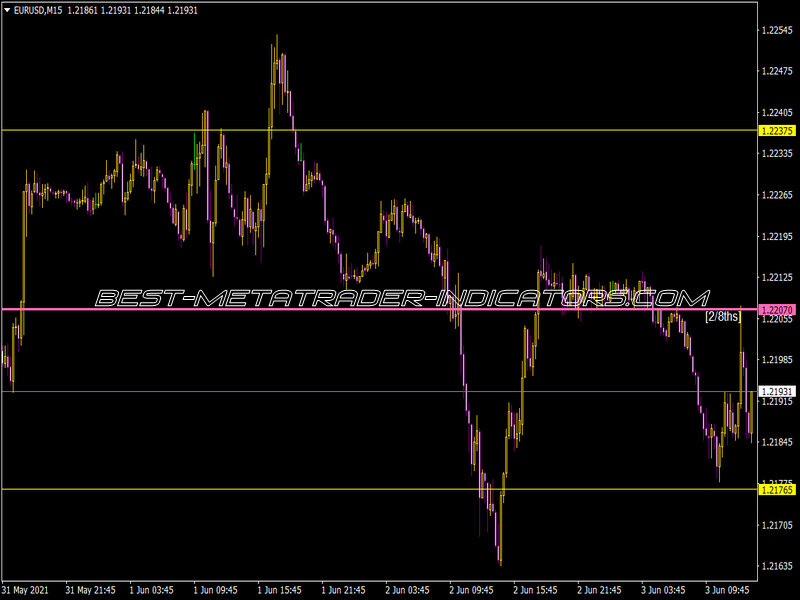Open the chart menu triangle beside EURUSD,M15
This screenshot has width=800, height=600.
tap(7, 10)
